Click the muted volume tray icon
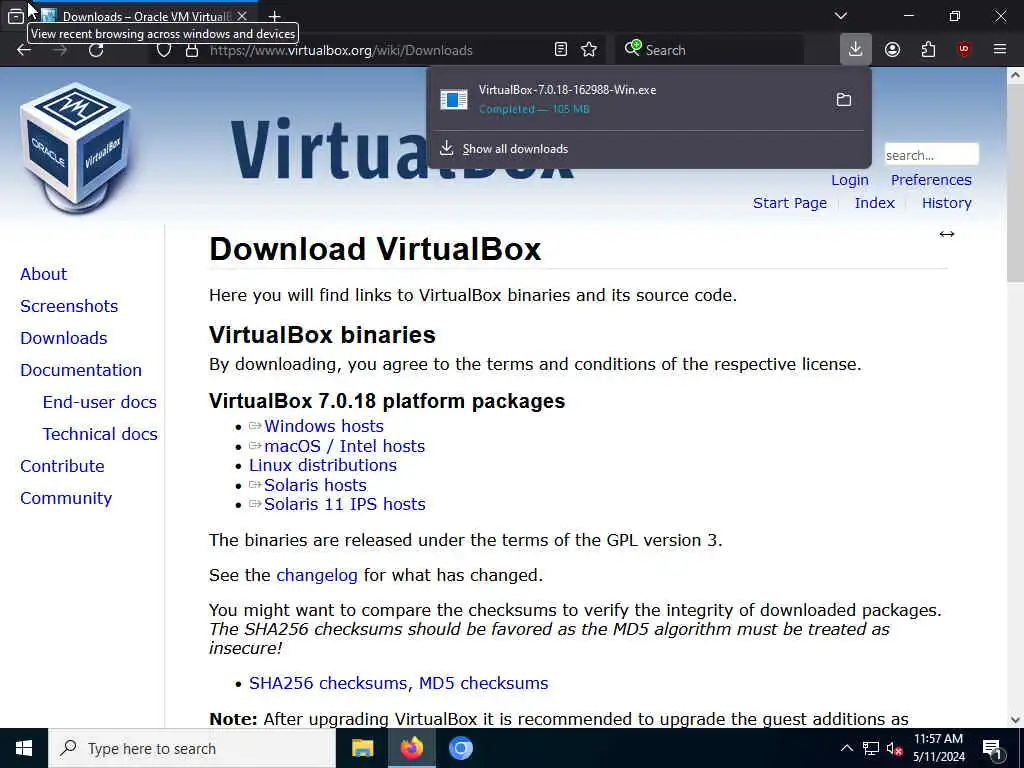This screenshot has width=1024, height=768. (x=894, y=748)
